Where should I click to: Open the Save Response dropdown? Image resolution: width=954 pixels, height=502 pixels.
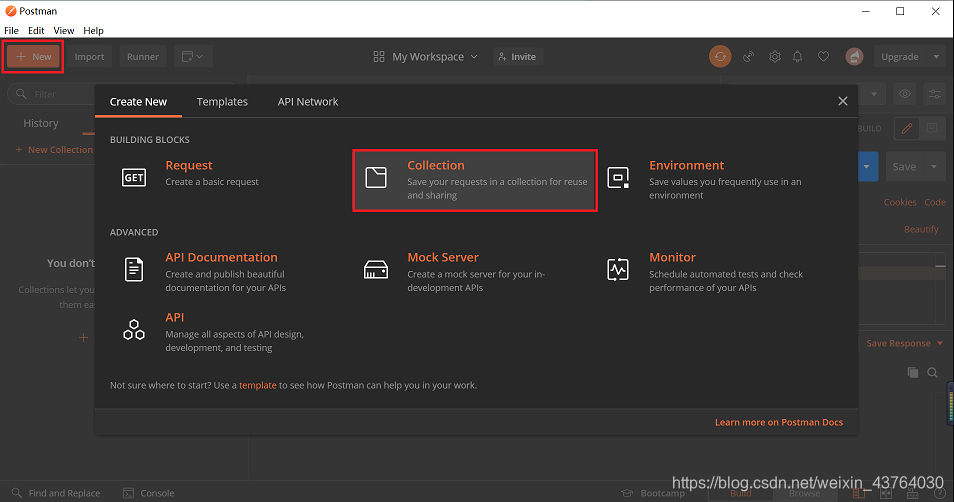click(x=905, y=343)
